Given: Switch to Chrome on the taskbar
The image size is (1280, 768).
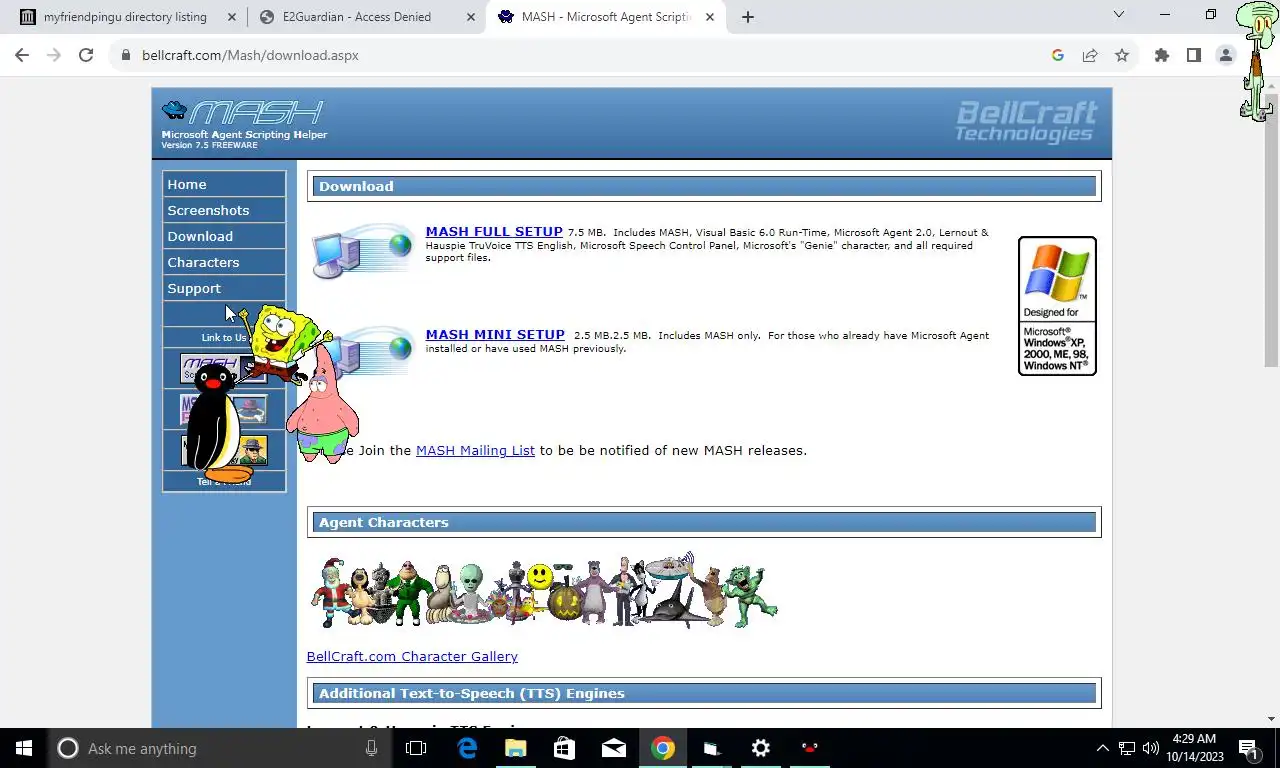Looking at the screenshot, I should click(x=662, y=748).
